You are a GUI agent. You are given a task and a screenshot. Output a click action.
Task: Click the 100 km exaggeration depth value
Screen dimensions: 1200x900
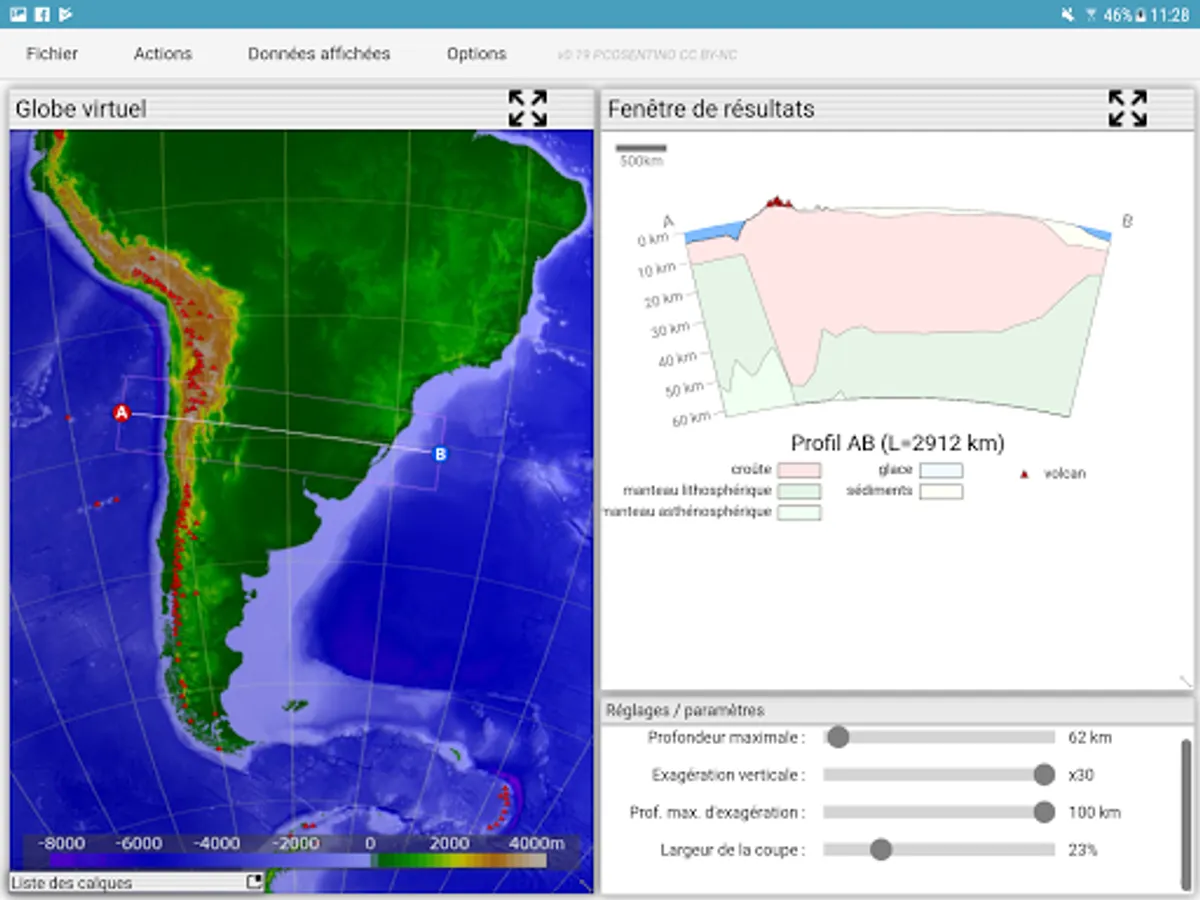[1094, 812]
